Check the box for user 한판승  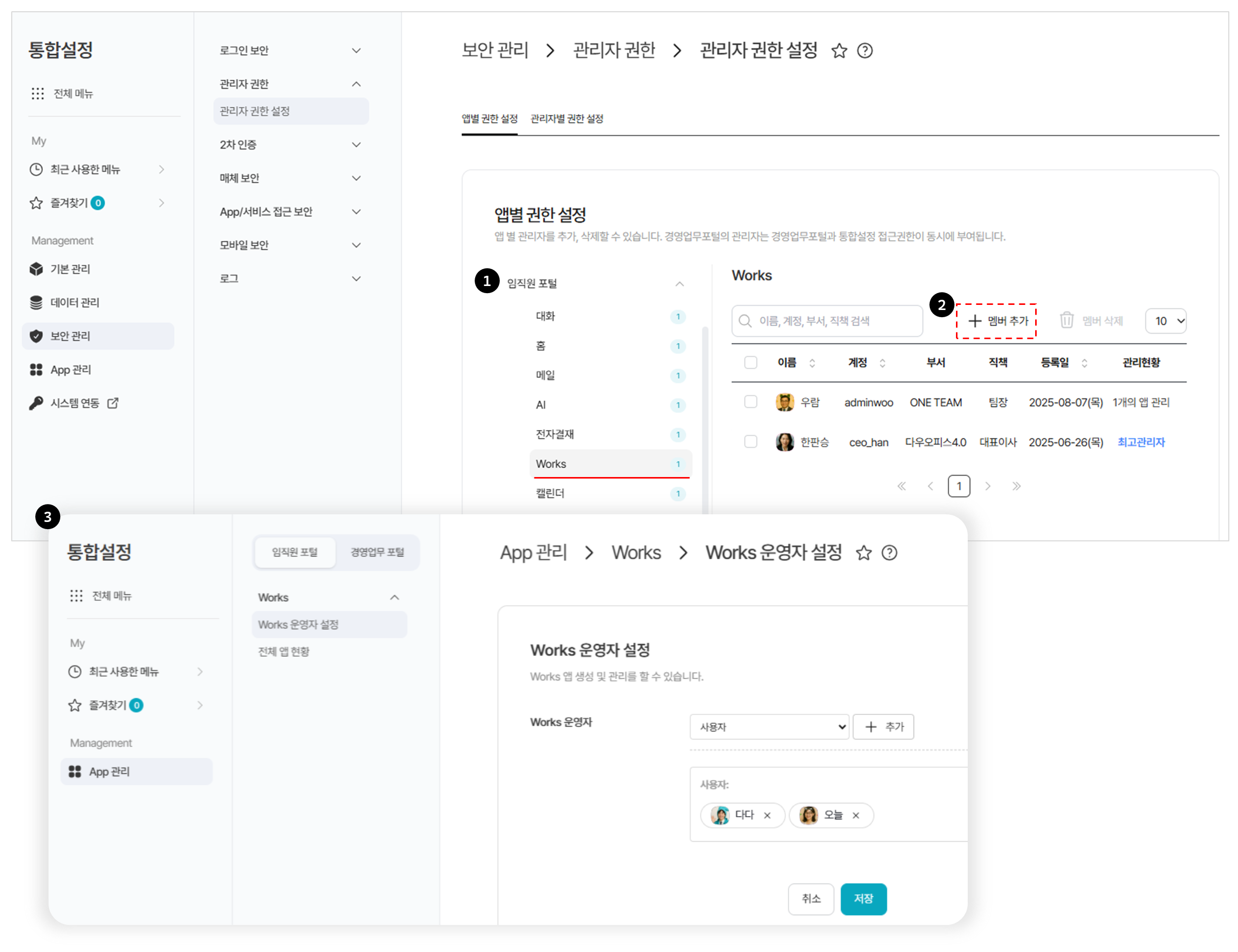751,441
